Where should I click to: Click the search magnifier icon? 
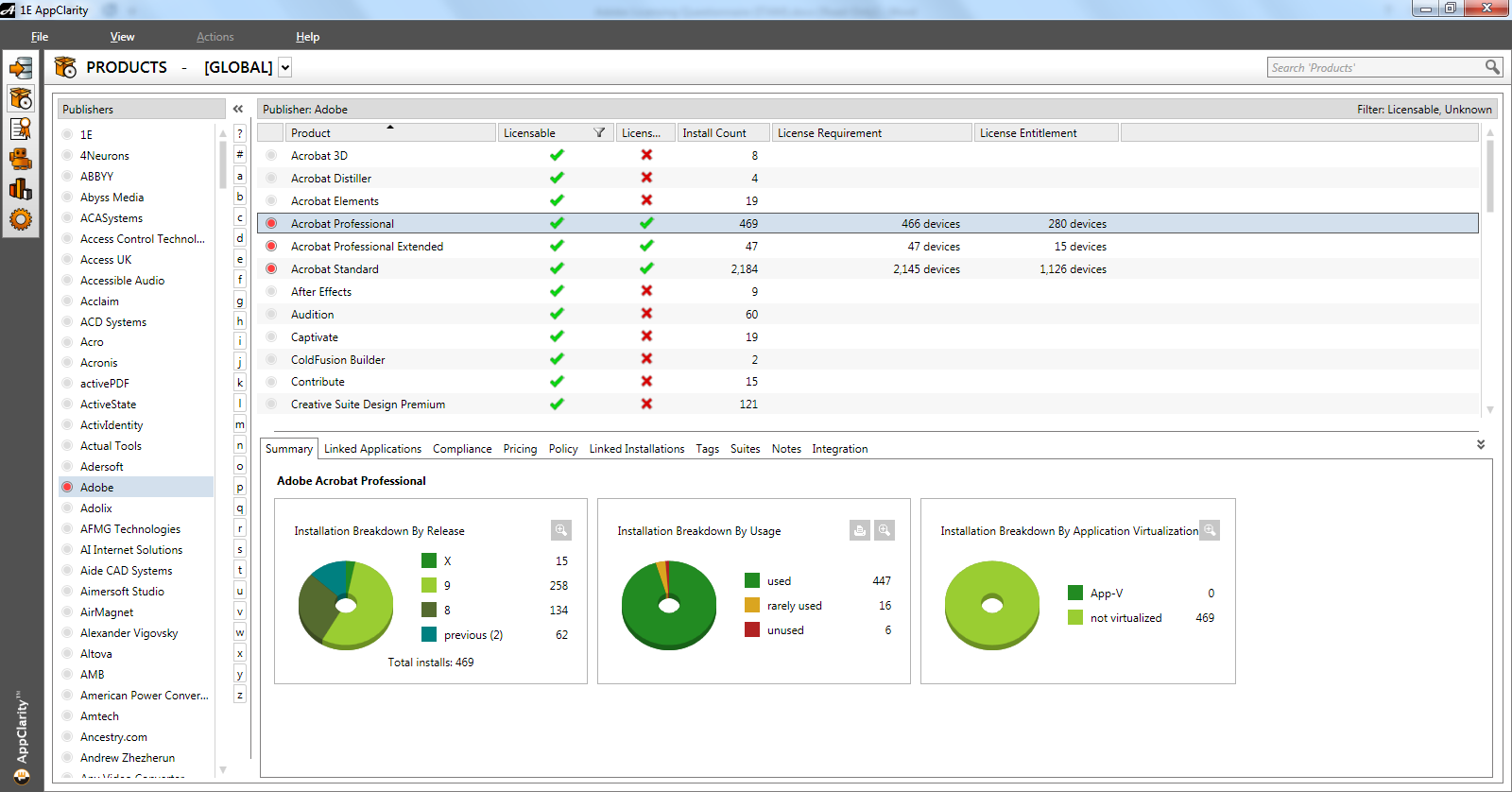[x=1492, y=67]
